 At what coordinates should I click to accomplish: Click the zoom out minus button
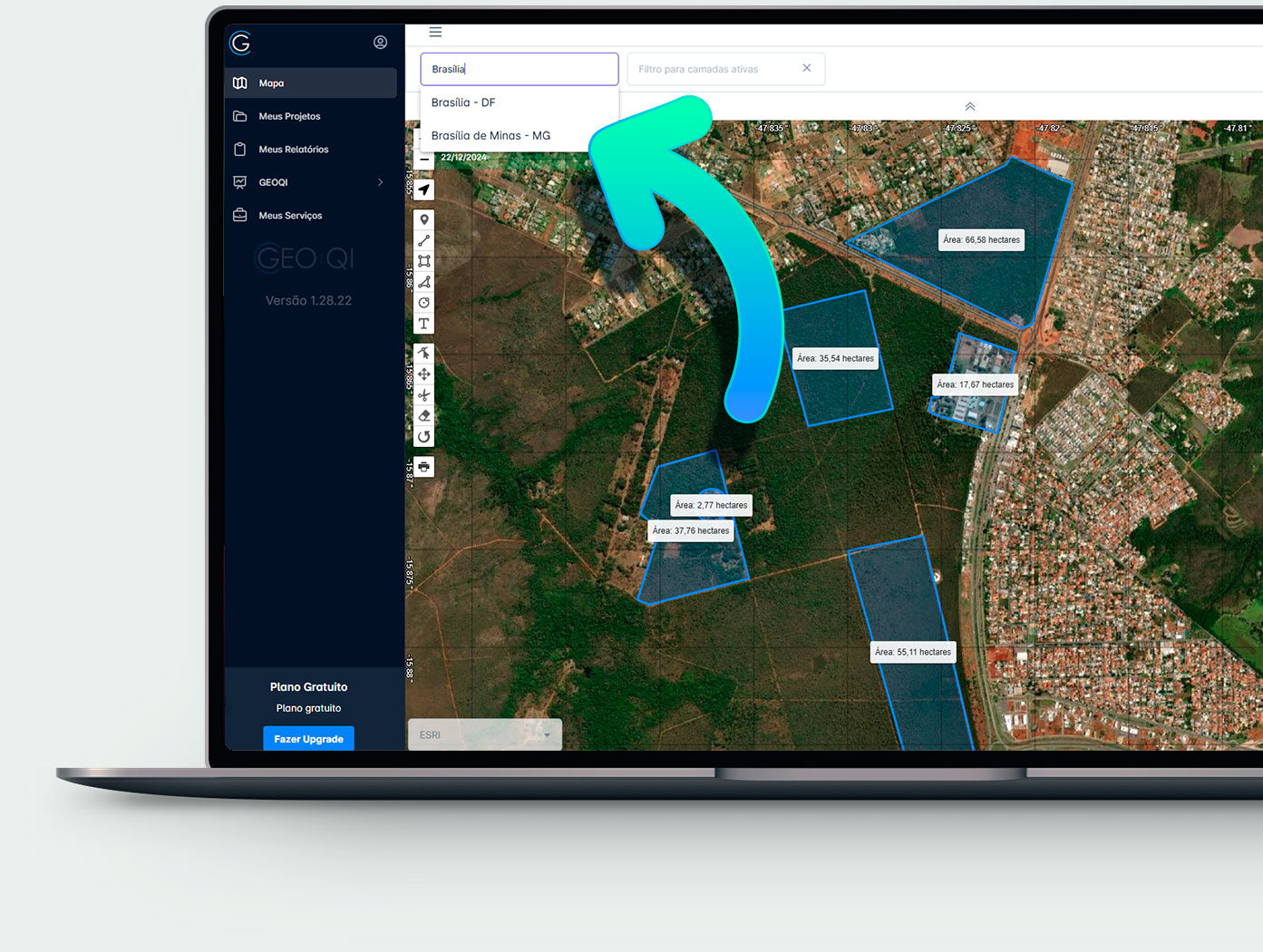click(x=424, y=160)
